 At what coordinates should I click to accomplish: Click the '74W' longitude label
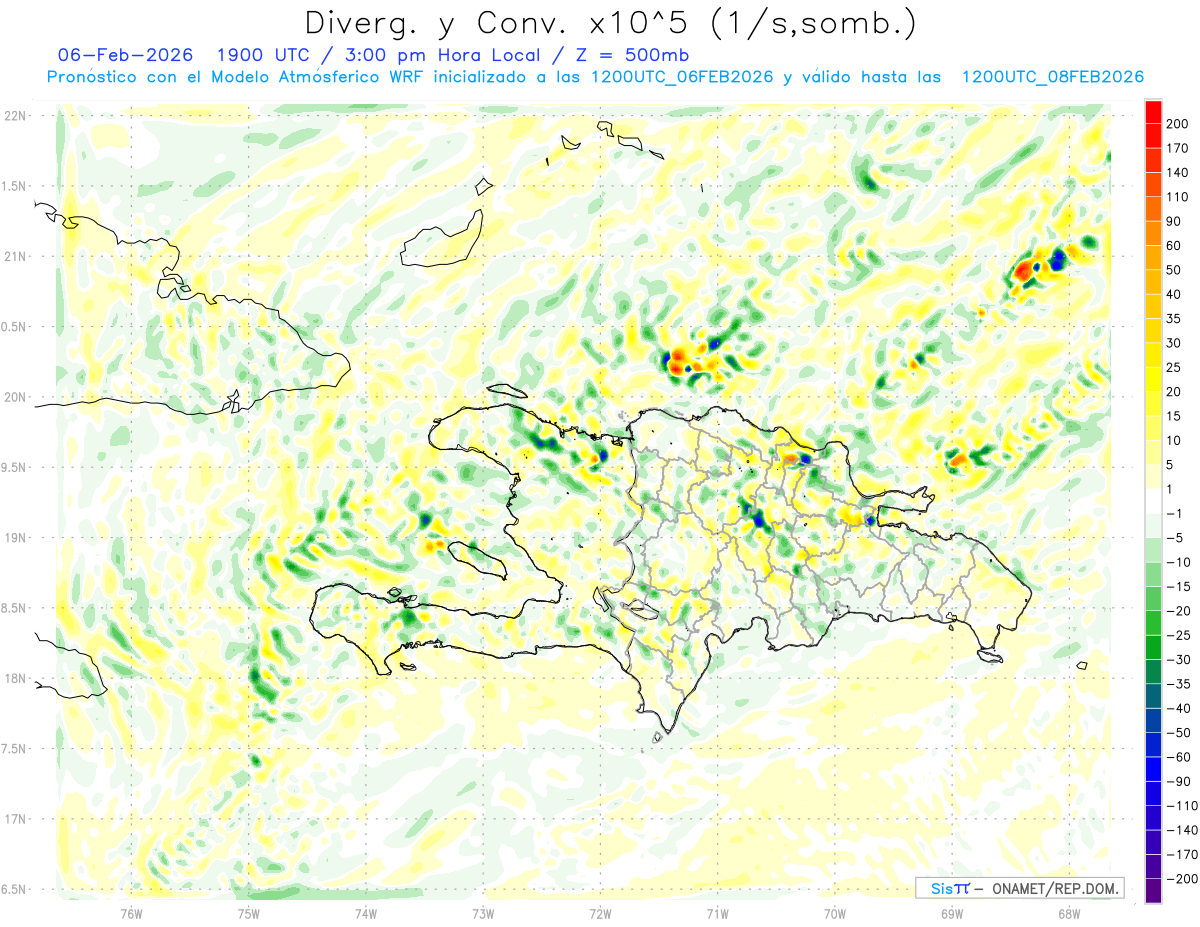coord(365,913)
